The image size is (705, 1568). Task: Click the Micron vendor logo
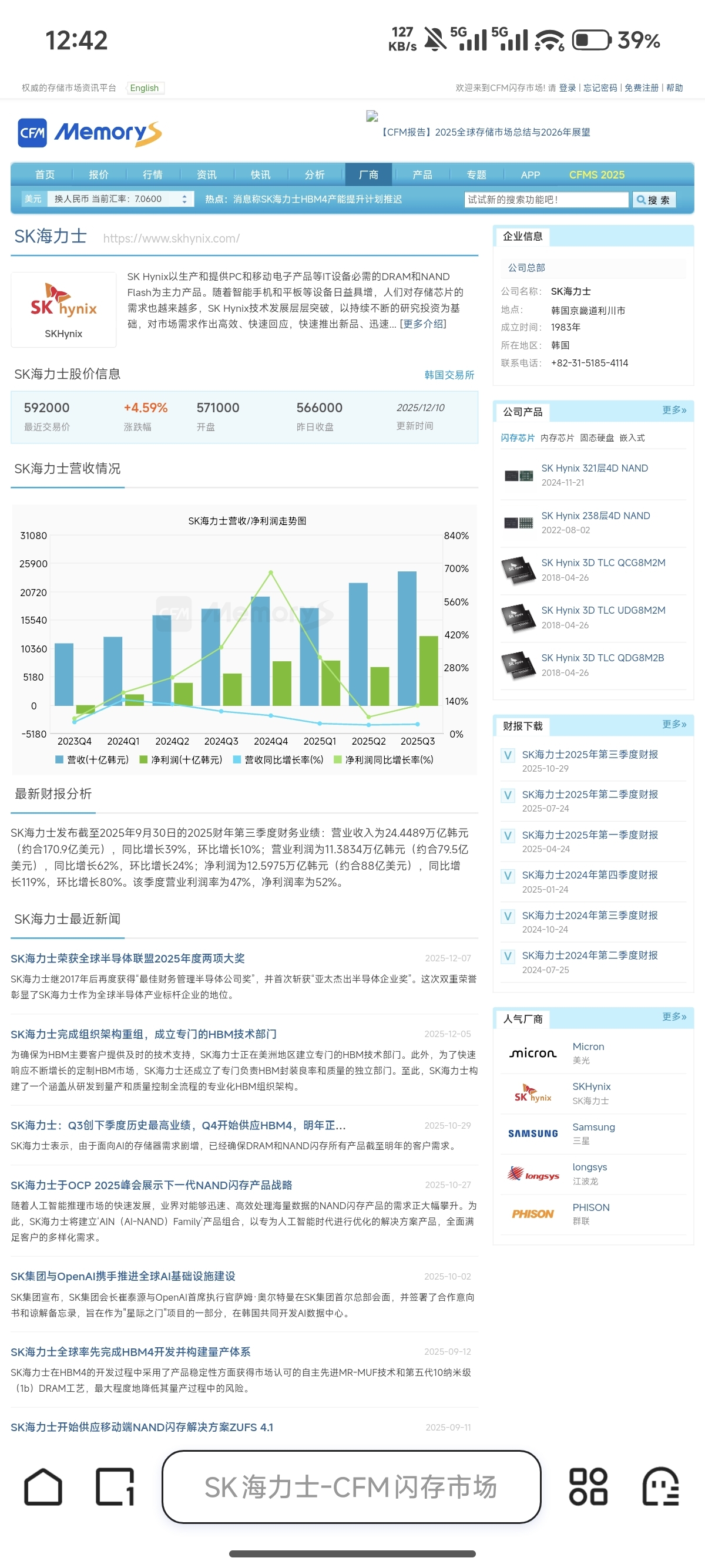[533, 1053]
